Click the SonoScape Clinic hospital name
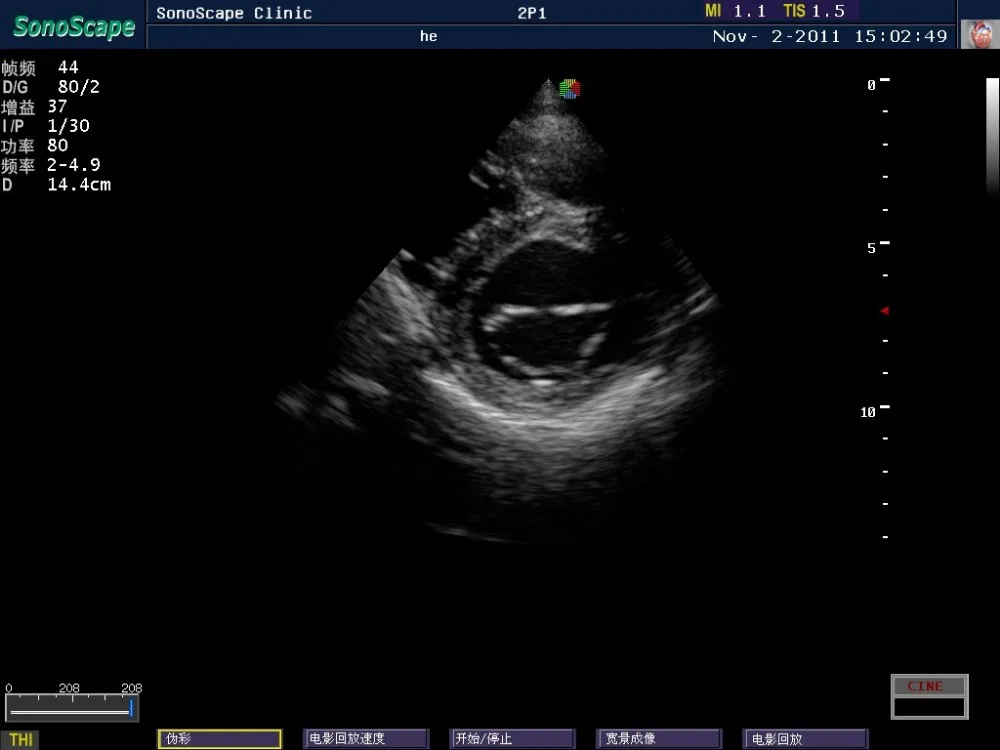1000x750 pixels. [x=234, y=13]
